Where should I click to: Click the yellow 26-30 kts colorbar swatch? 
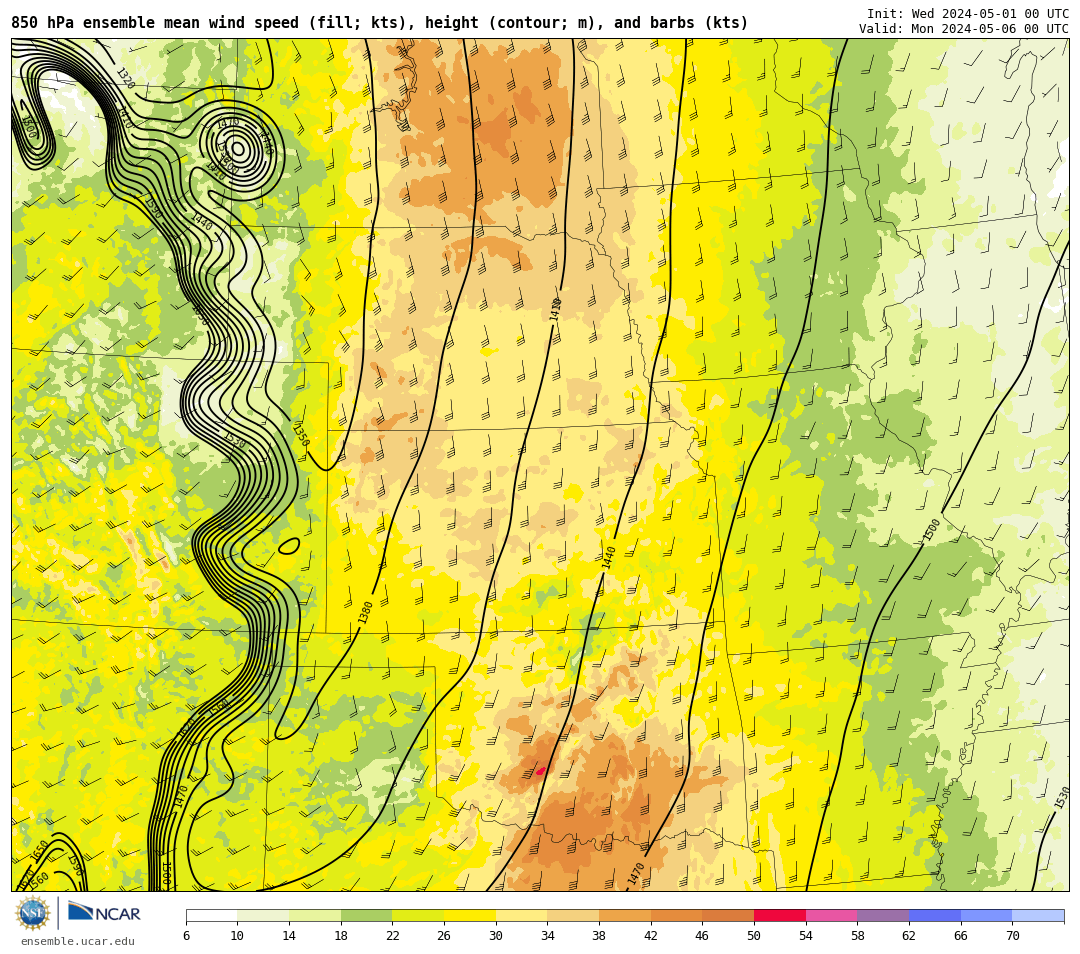point(470,915)
